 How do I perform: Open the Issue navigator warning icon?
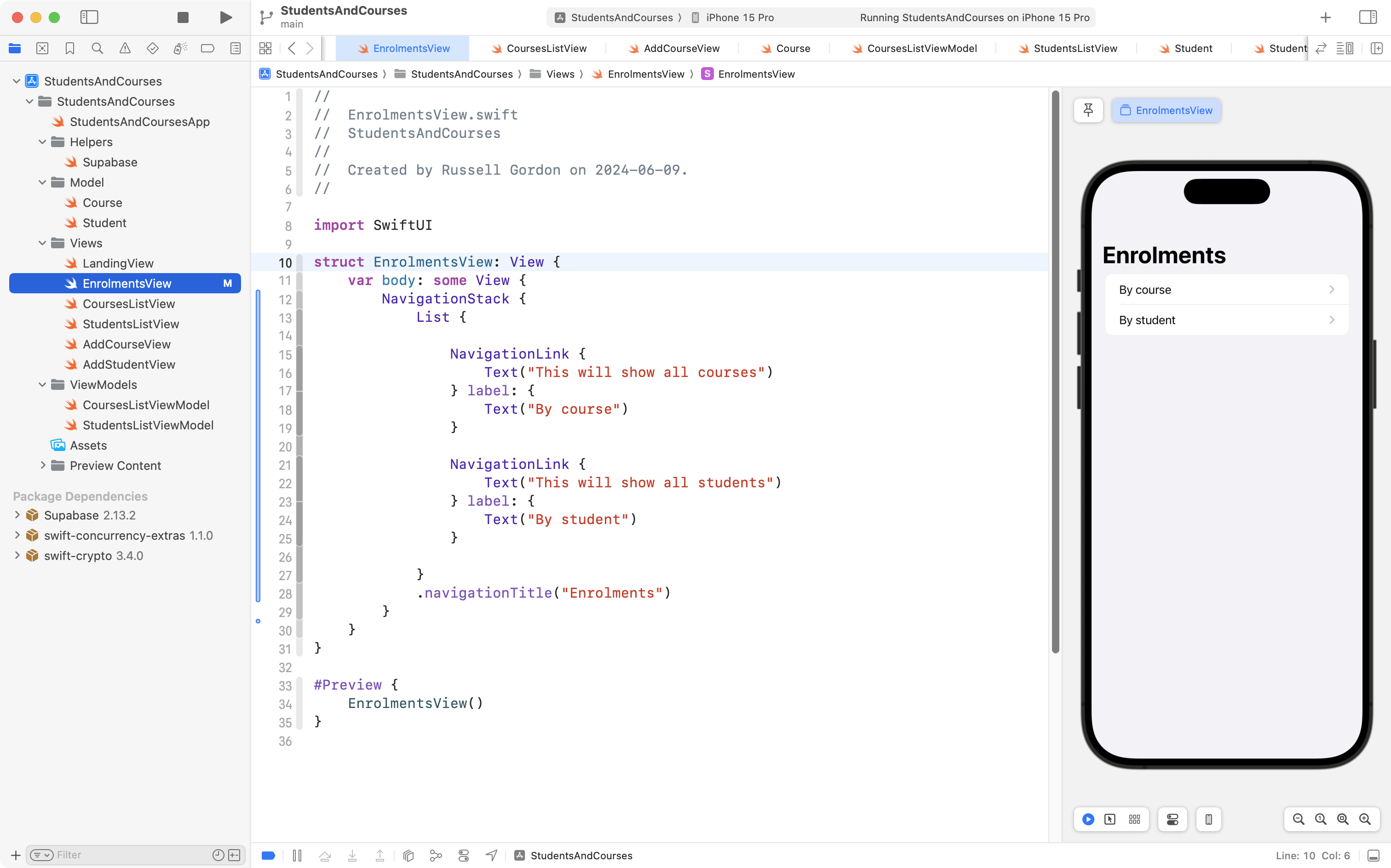[125, 48]
